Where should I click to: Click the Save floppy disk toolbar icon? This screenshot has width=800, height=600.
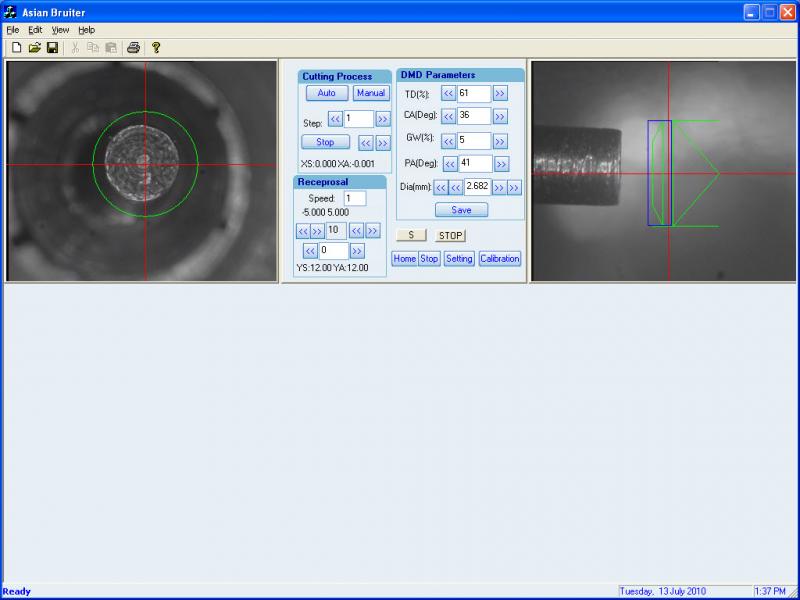(x=52, y=47)
